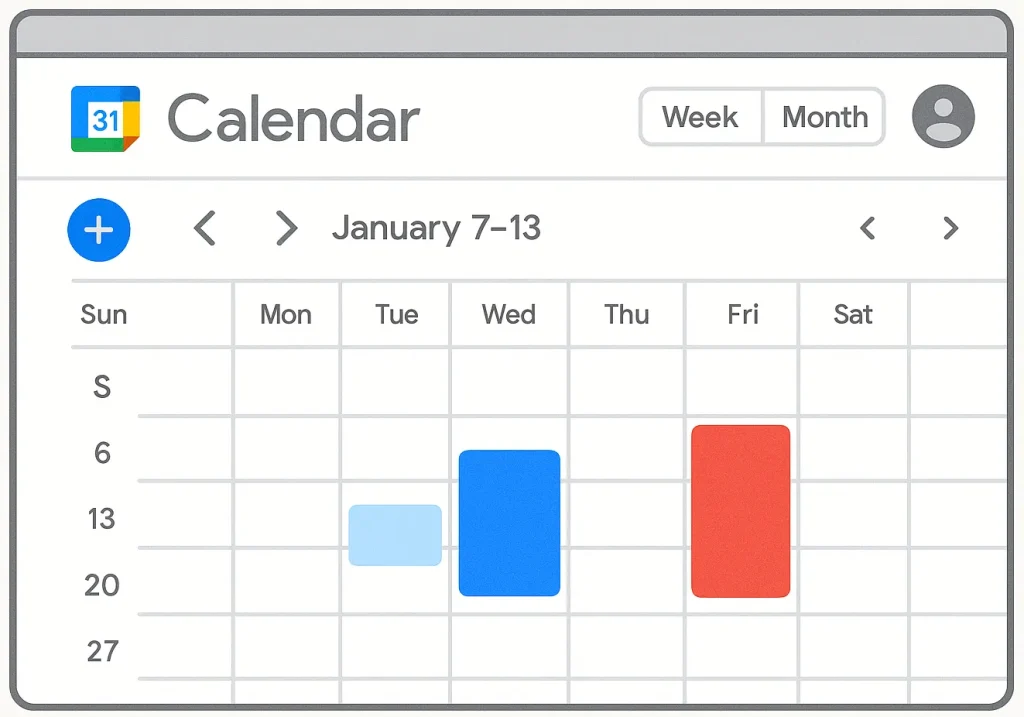
Task: Go to next week with right chevron
Action: (286, 229)
